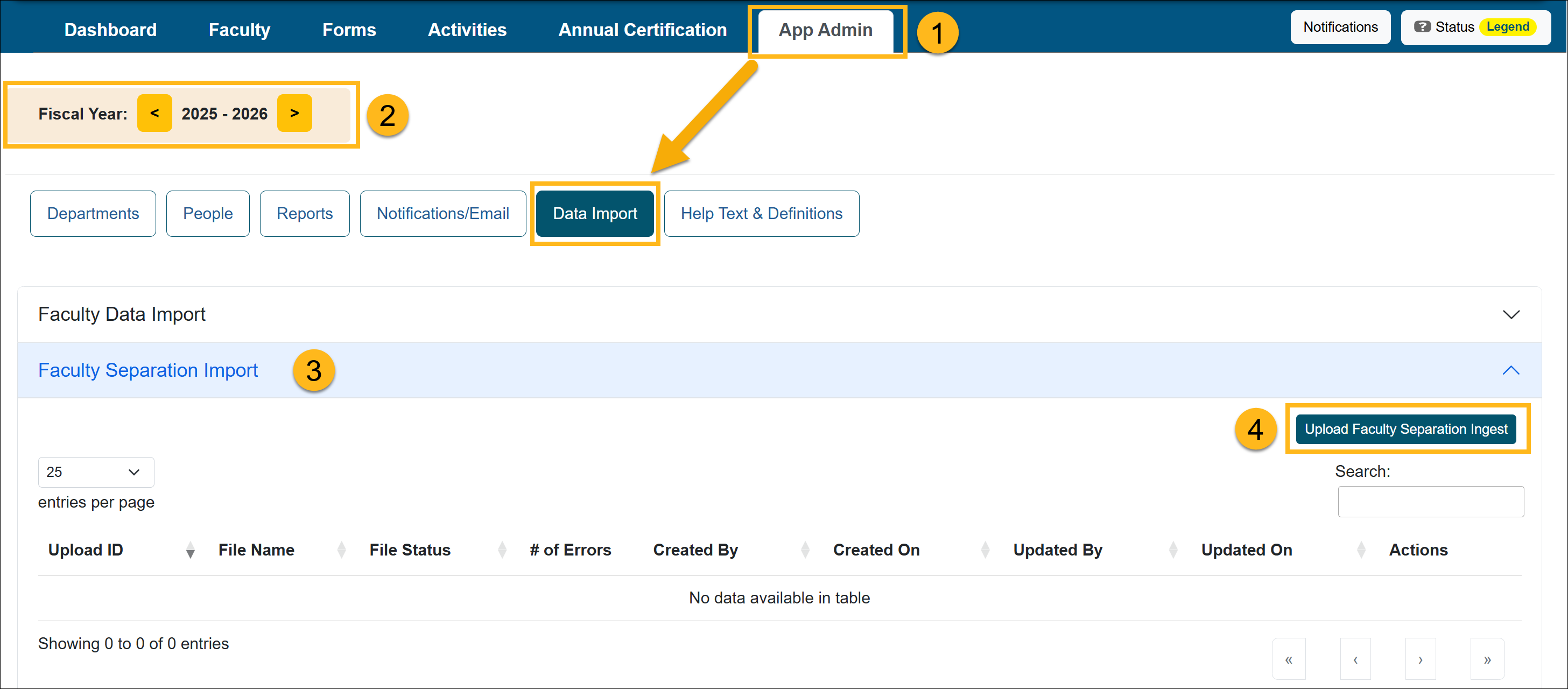1568x689 pixels.
Task: Click inside the Search field
Action: coord(1431,501)
